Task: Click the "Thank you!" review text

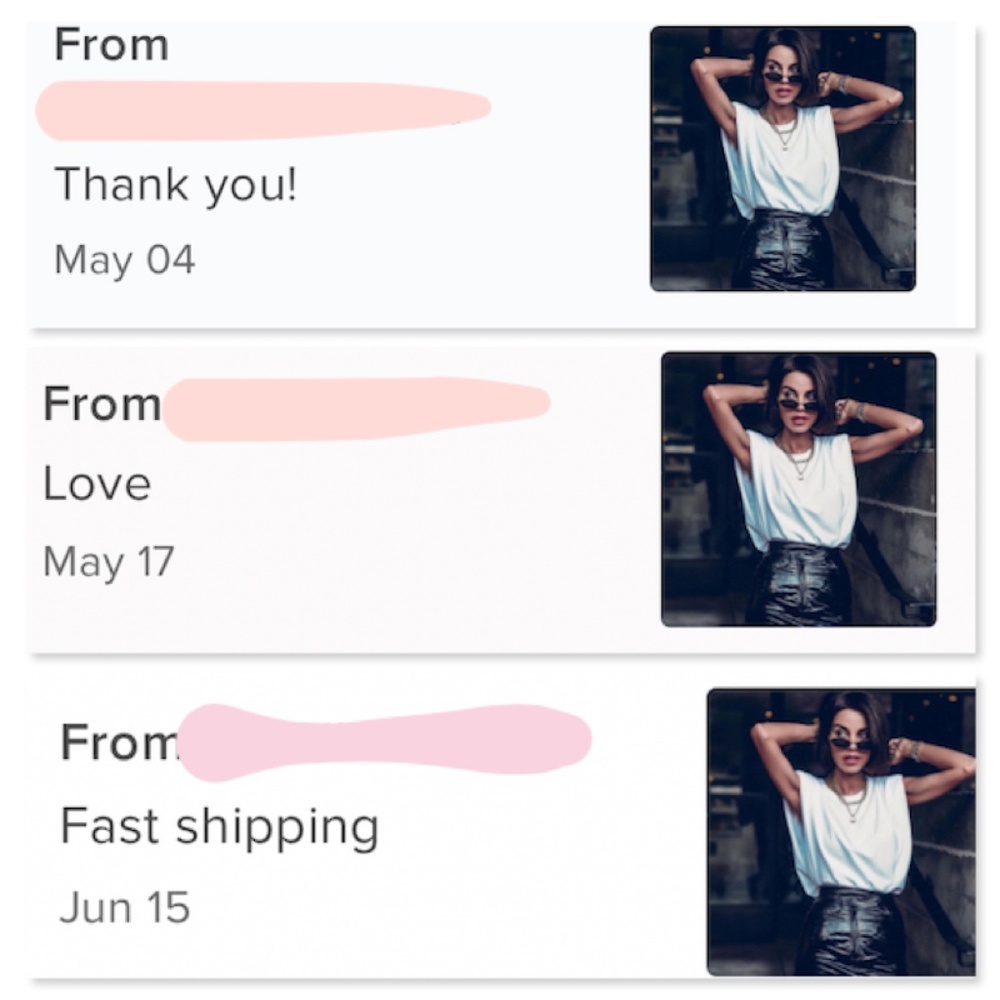Action: coord(175,185)
